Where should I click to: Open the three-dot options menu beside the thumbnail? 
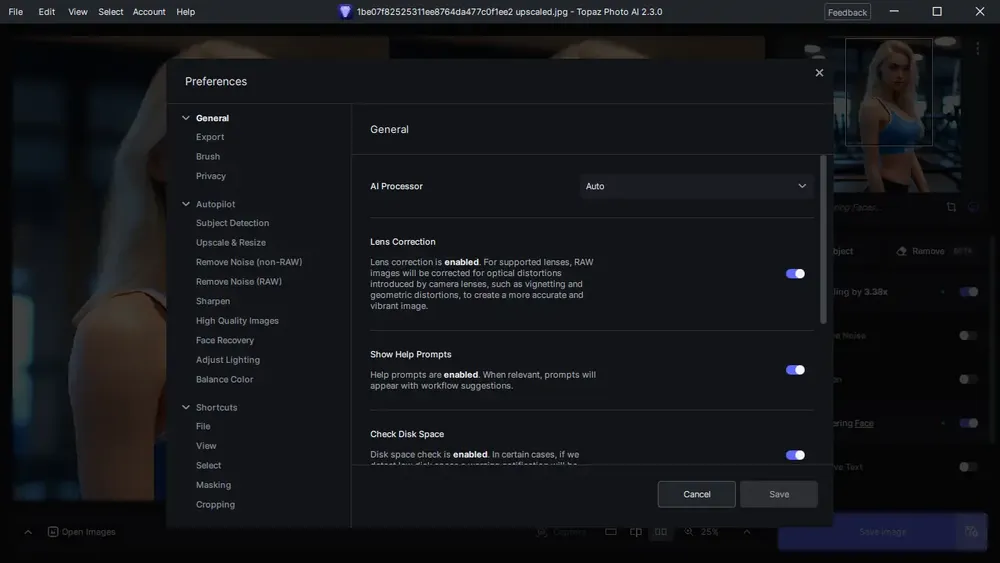pos(977,48)
